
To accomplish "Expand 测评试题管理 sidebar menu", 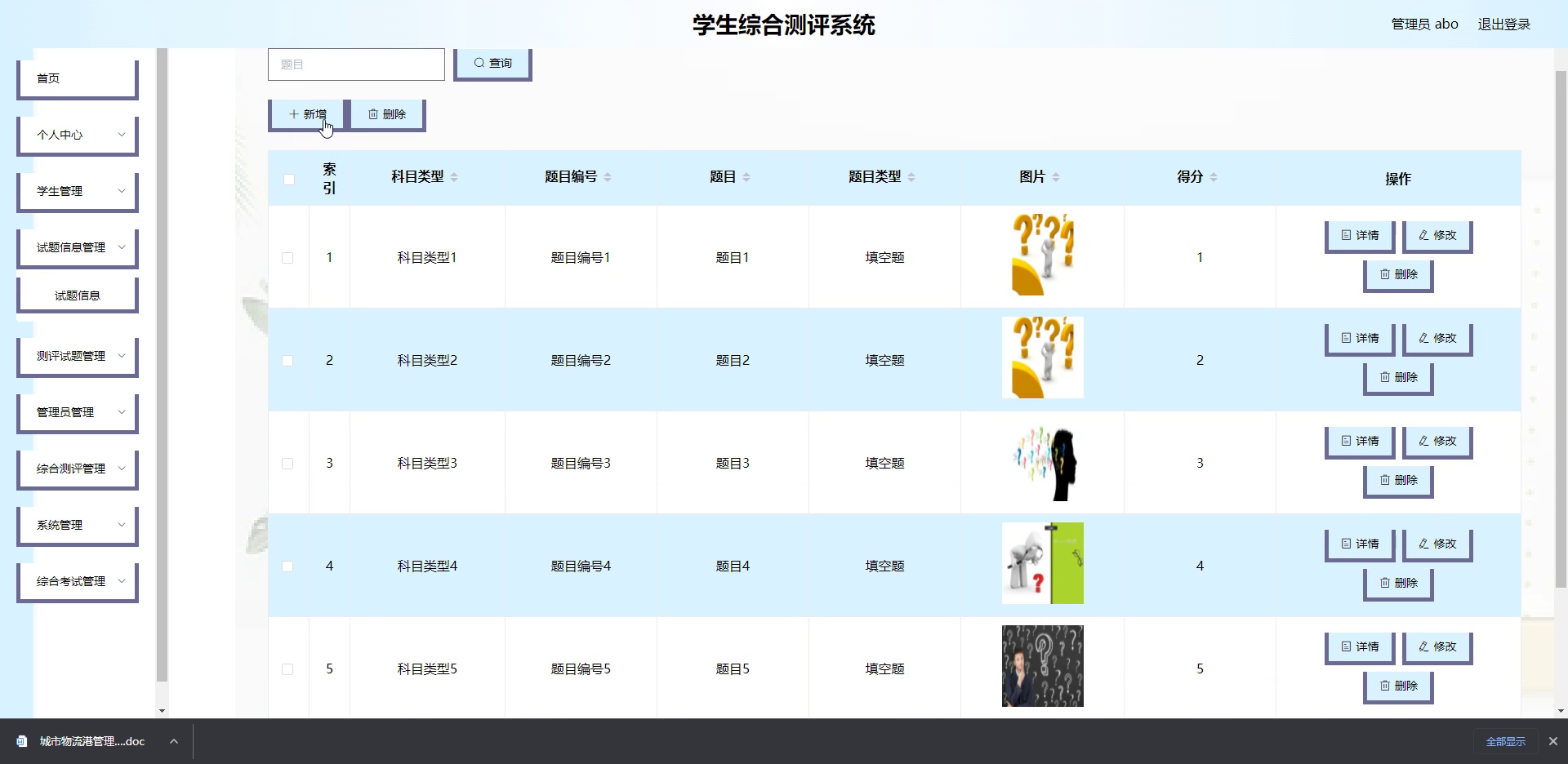I will [x=78, y=356].
